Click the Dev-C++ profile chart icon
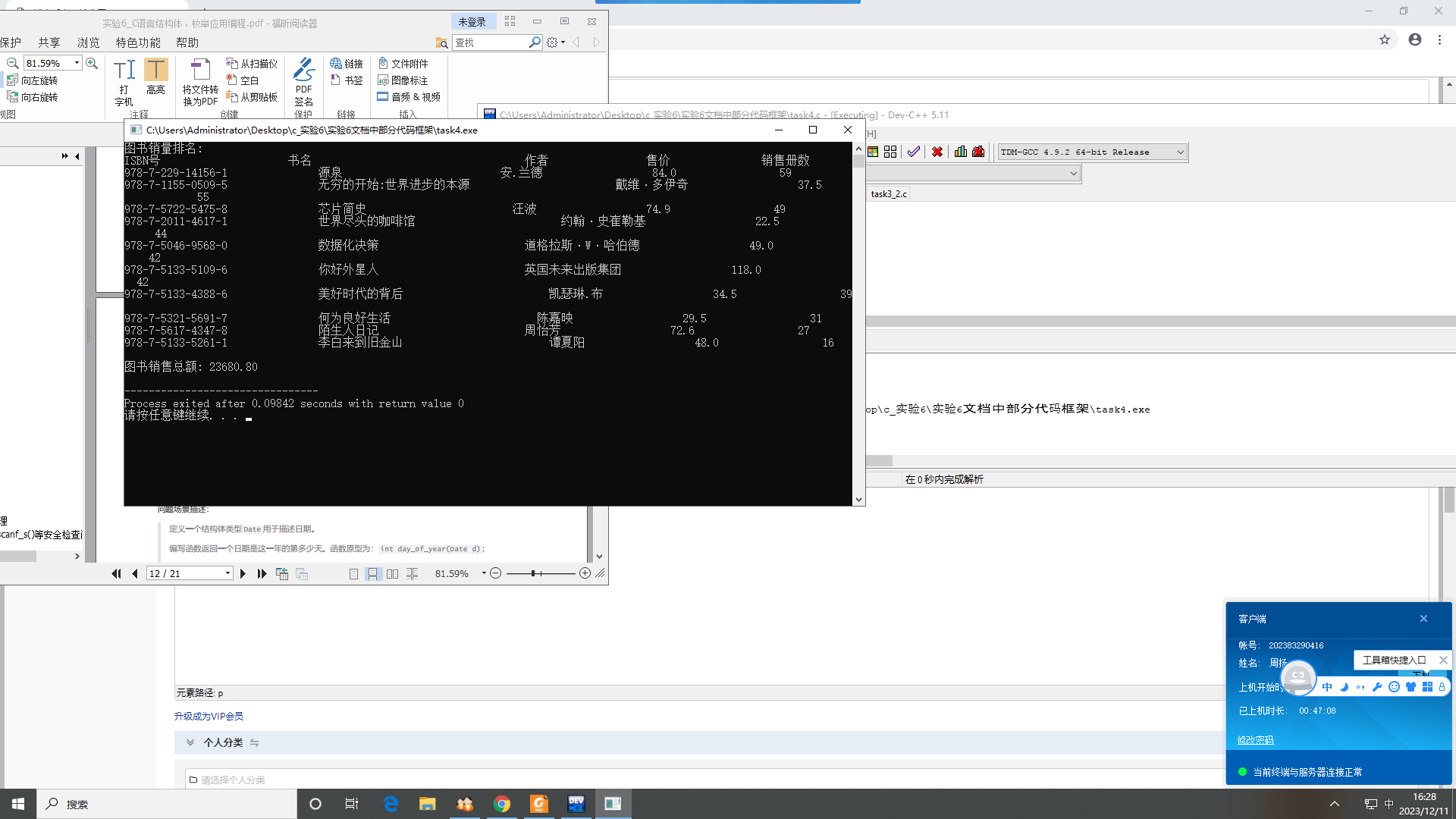 click(x=961, y=152)
